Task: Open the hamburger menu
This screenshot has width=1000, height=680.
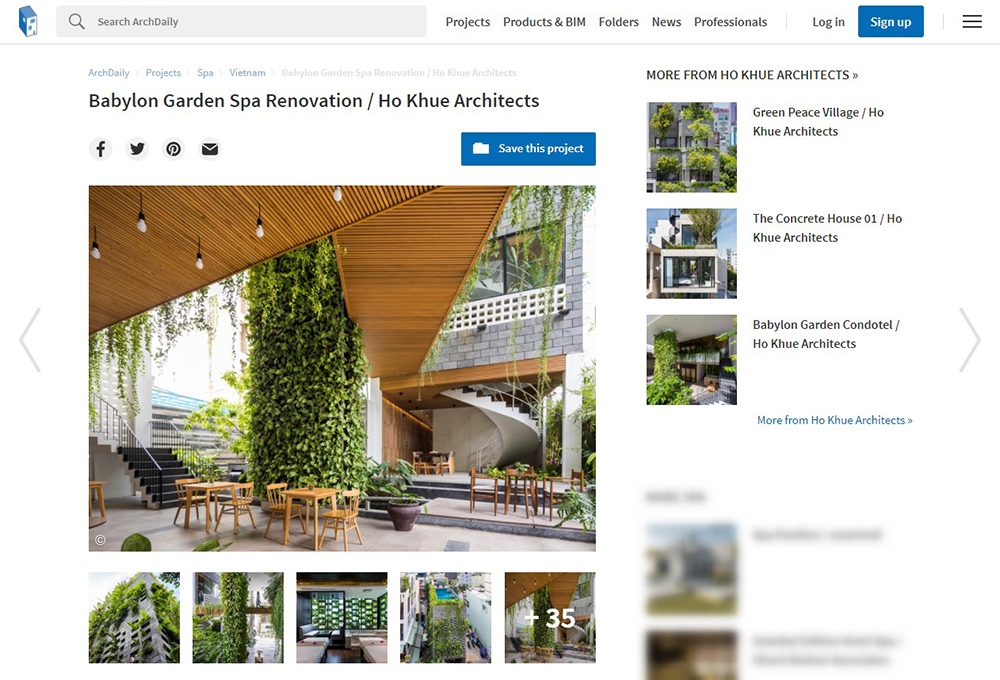Action: (x=972, y=22)
